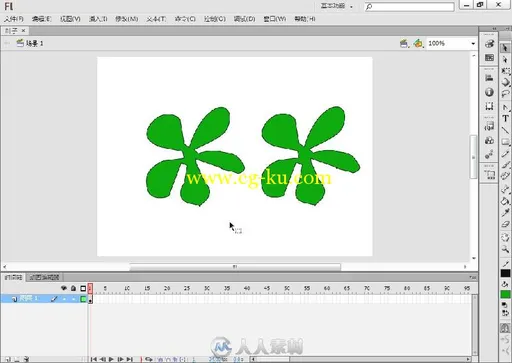Open the 文件(F) menu
The height and width of the screenshot is (363, 512).
pos(14,19)
